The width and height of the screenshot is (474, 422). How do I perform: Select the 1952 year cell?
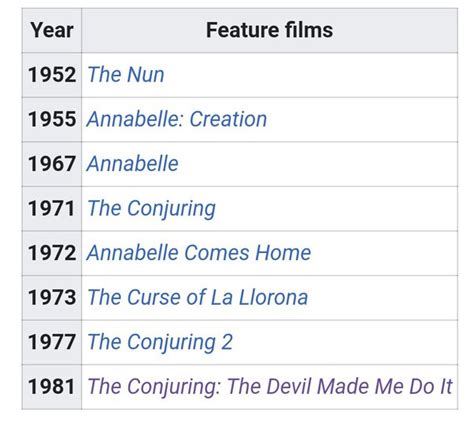[52, 75]
